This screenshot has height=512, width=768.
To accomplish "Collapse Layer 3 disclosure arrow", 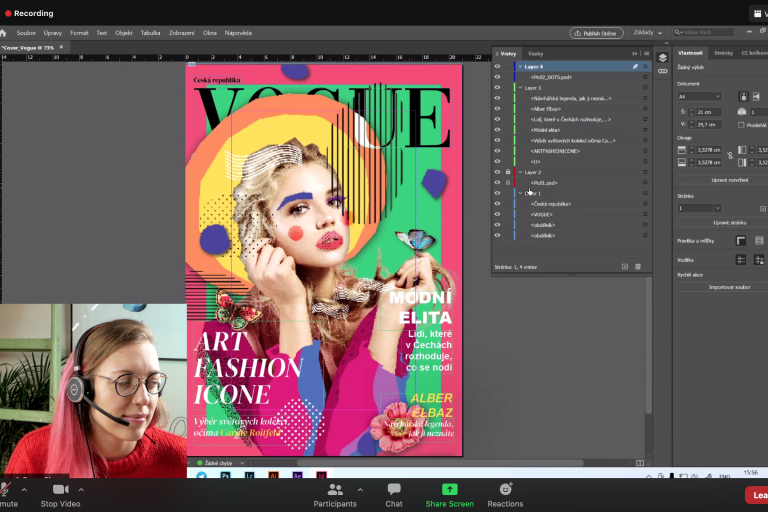I will [x=520, y=88].
